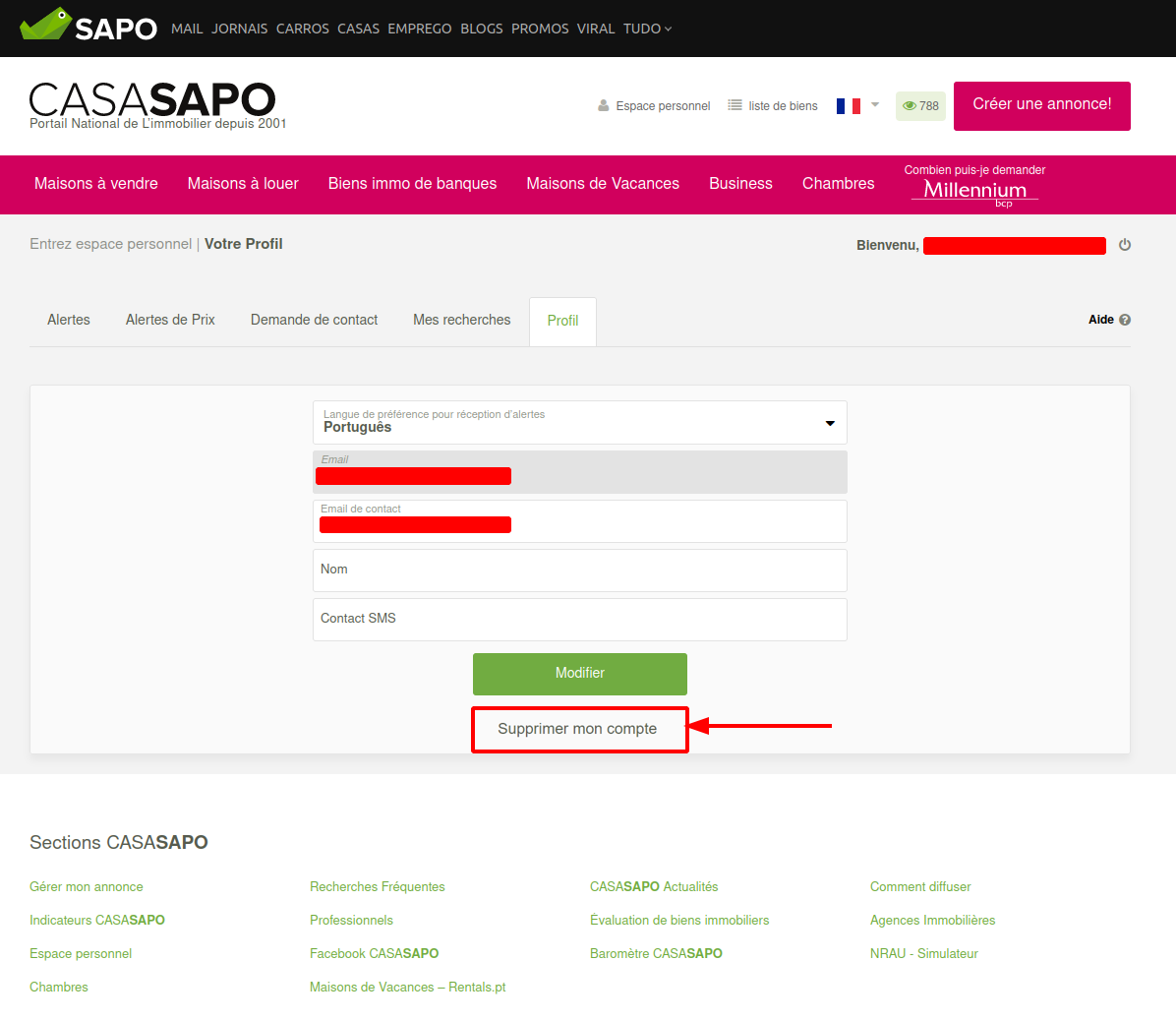Click Supprimer mon compte link
This screenshot has width=1176, height=1021.
[x=577, y=729]
